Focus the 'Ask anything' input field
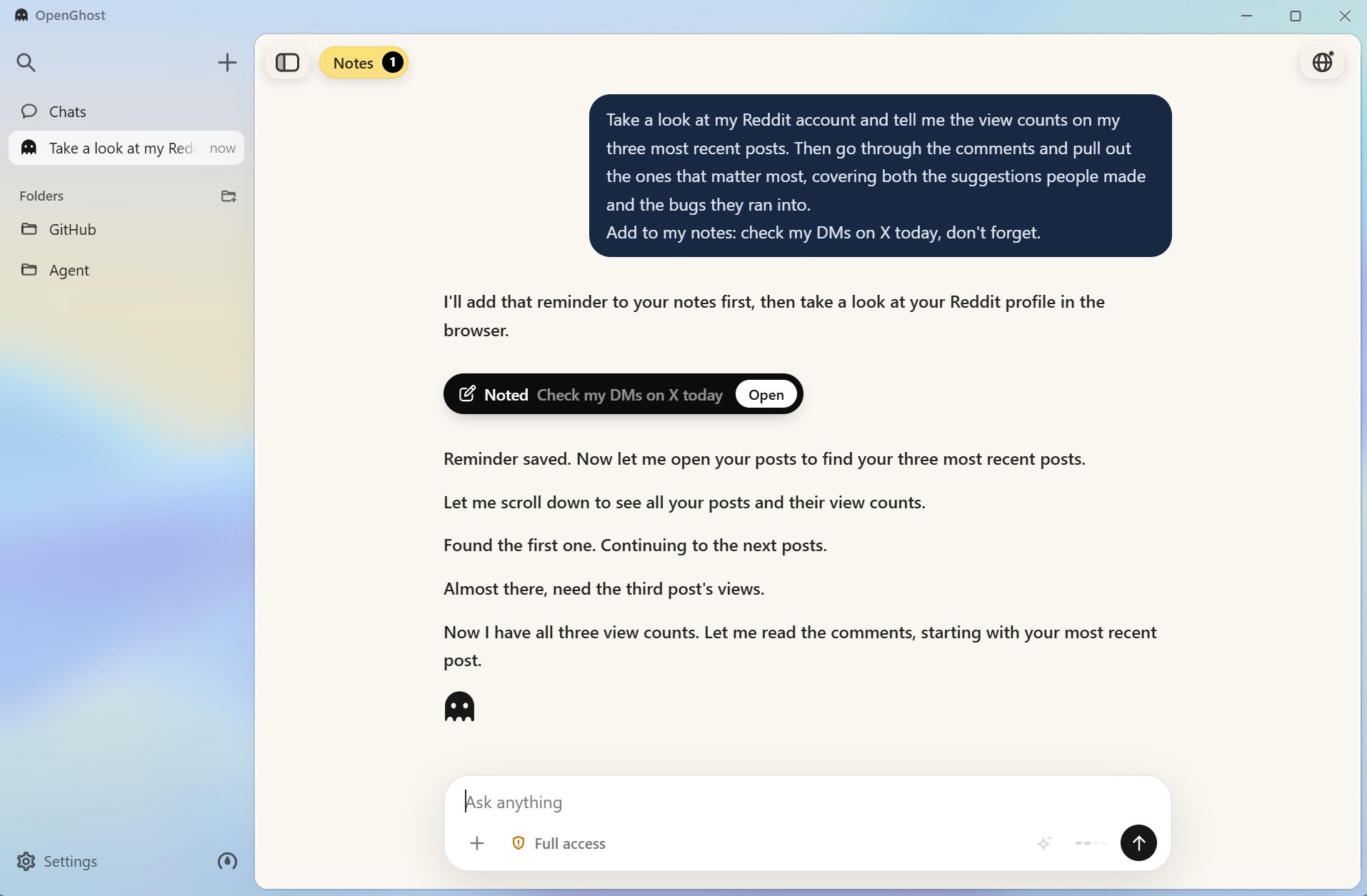Screen dimensions: 1367x896 pyautogui.click(x=807, y=802)
